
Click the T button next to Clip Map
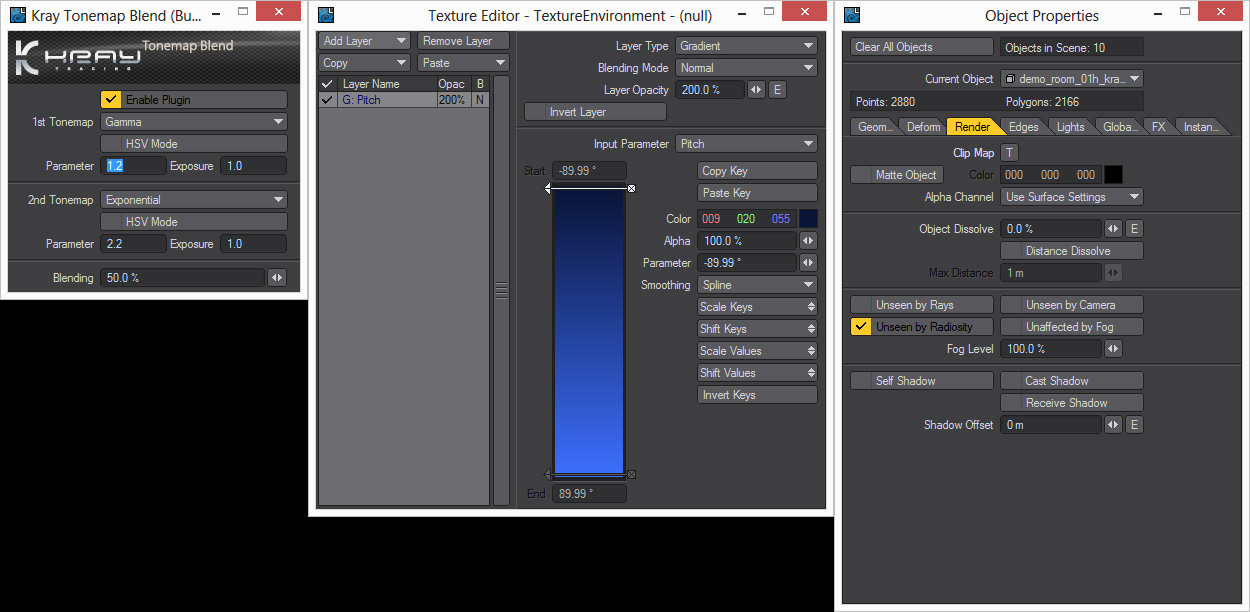click(x=1010, y=153)
